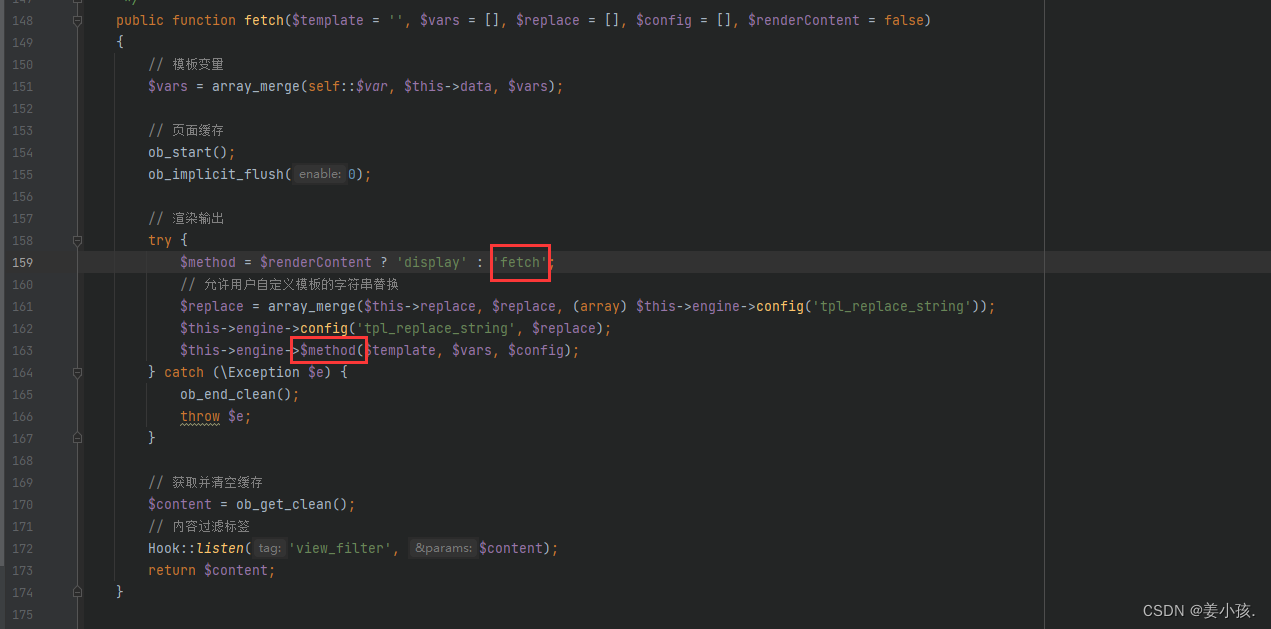Click line number 148 in the gutter

click(x=22, y=20)
